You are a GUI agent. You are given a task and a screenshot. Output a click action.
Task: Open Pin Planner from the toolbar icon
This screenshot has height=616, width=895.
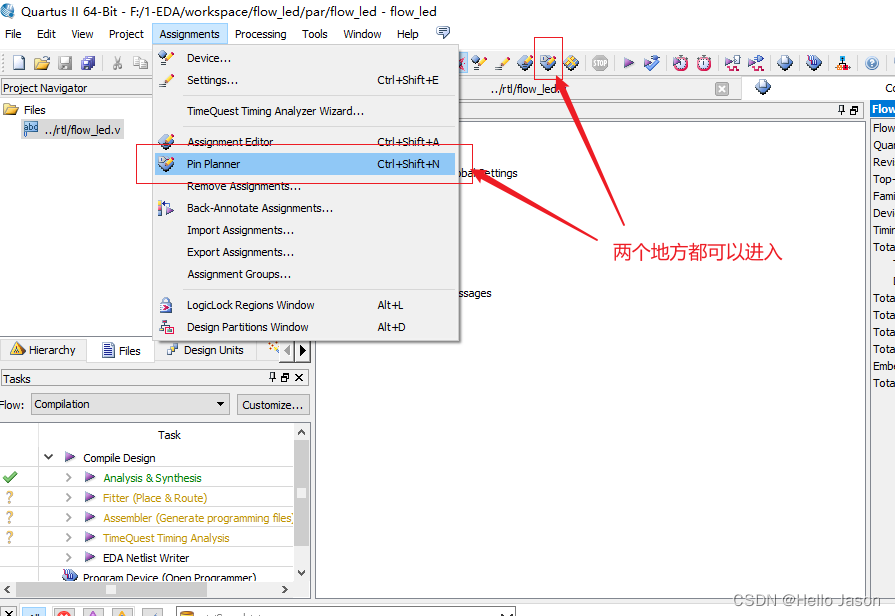[x=548, y=62]
